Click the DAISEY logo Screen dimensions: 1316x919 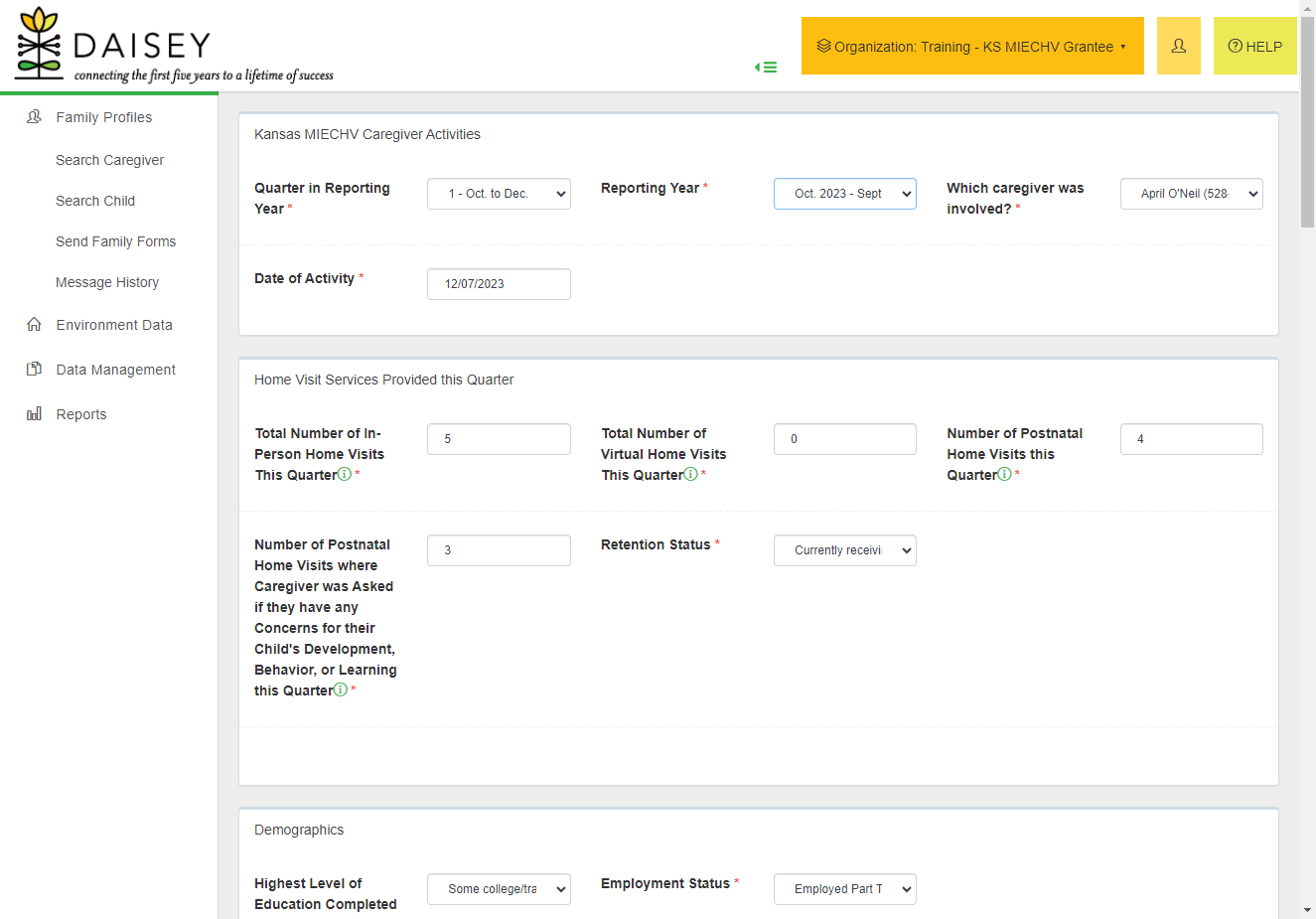pyautogui.click(x=174, y=46)
